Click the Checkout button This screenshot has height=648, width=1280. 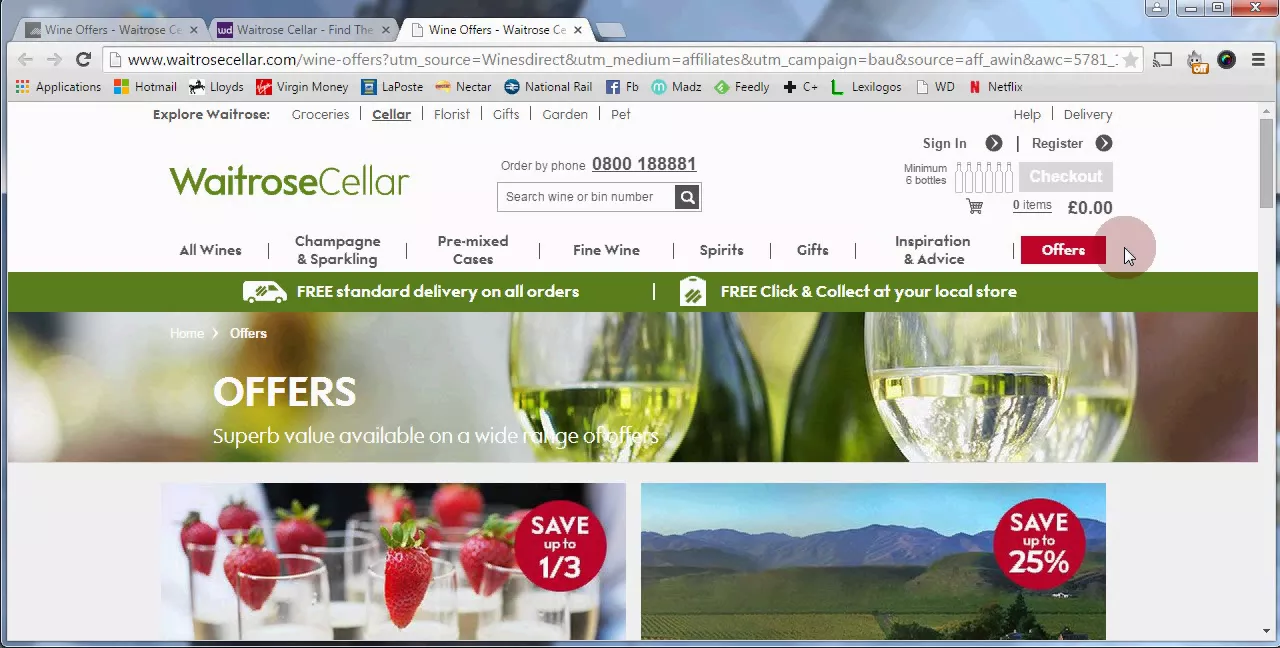click(1066, 177)
